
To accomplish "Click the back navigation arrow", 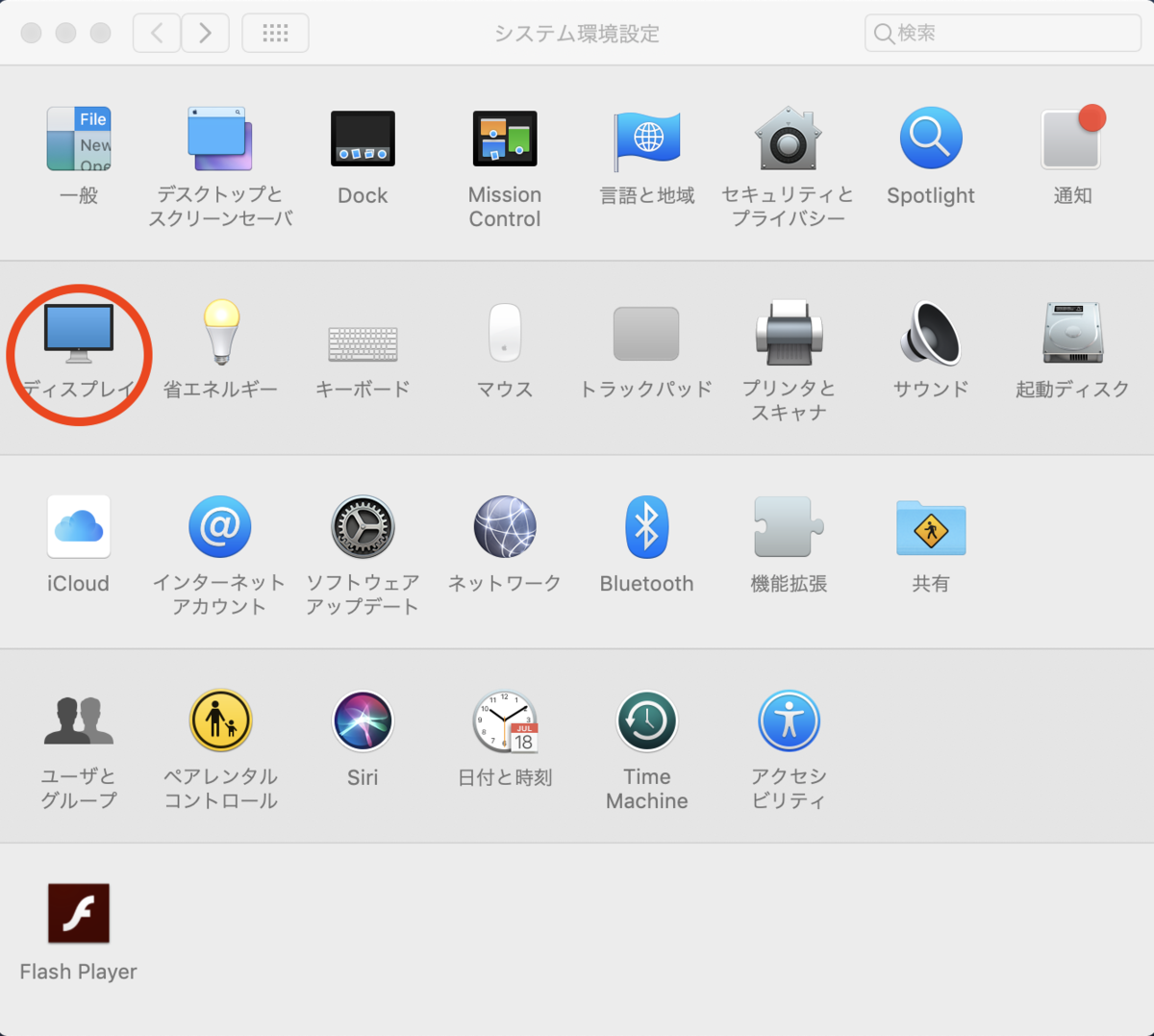I will [x=156, y=34].
